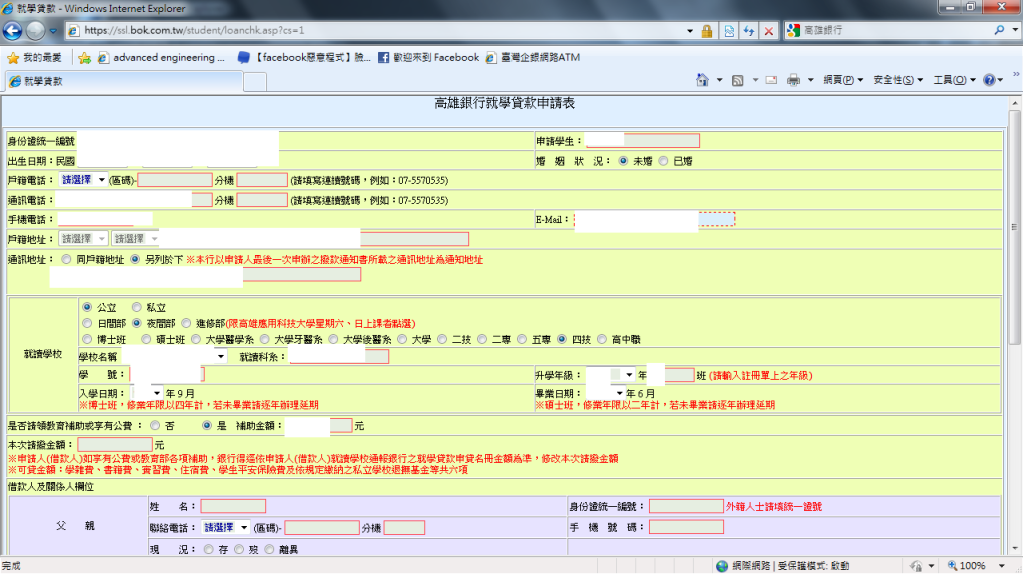1023x574 pixels.
Task: Select 日間部 radio button
Action: click(x=87, y=324)
